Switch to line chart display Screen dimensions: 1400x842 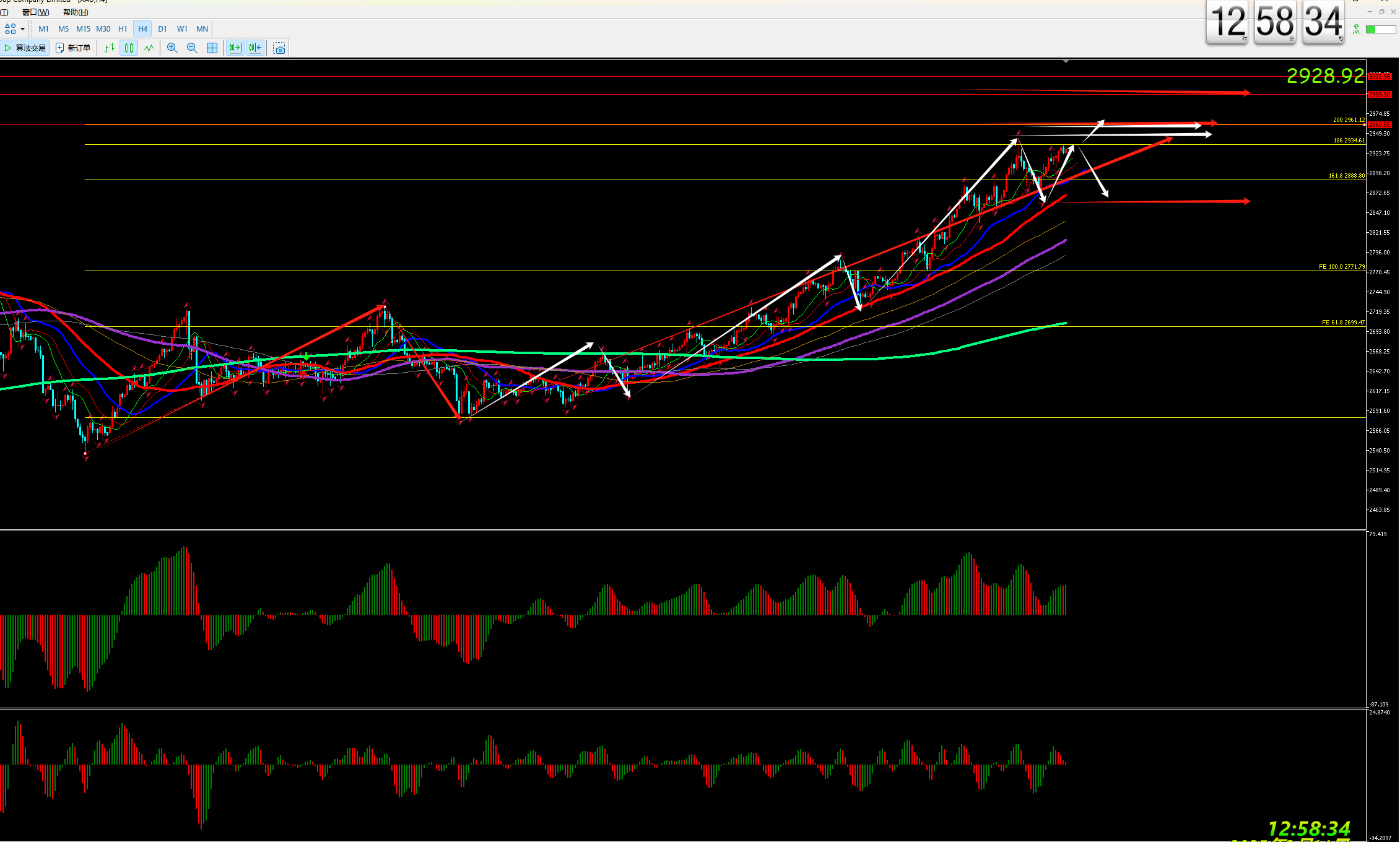tap(149, 48)
